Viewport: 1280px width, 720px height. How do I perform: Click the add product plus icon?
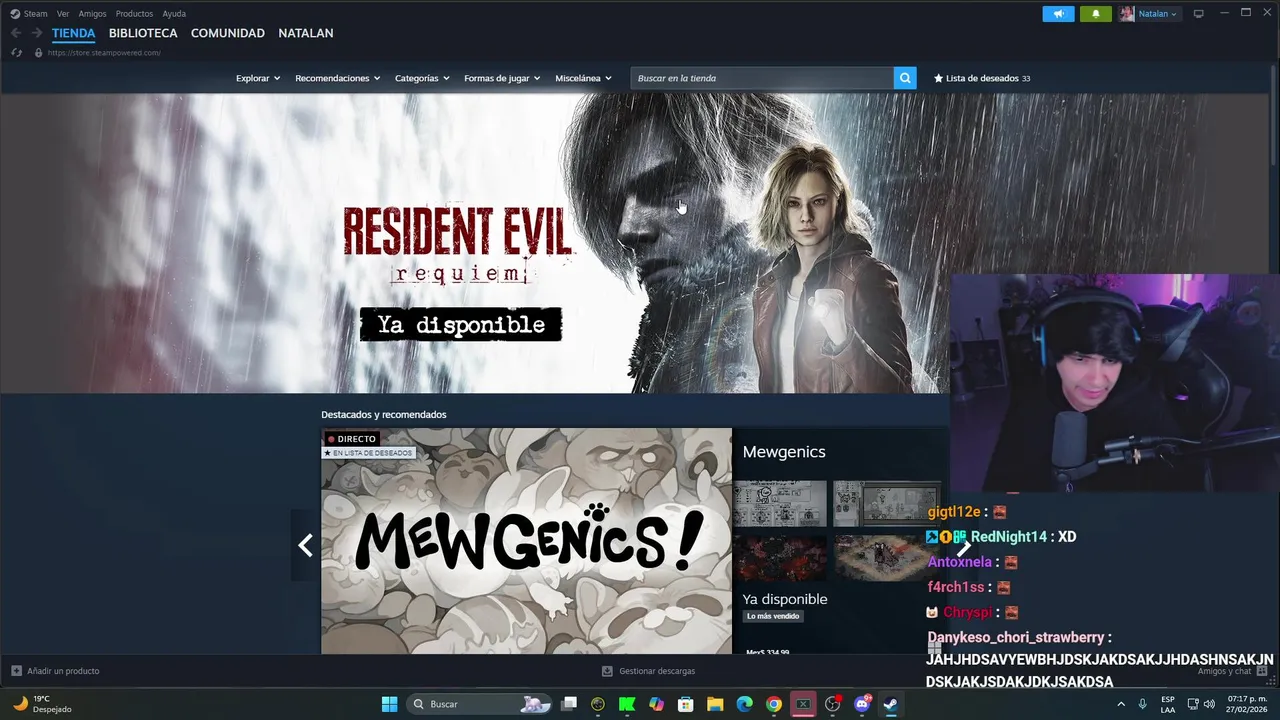click(x=16, y=671)
